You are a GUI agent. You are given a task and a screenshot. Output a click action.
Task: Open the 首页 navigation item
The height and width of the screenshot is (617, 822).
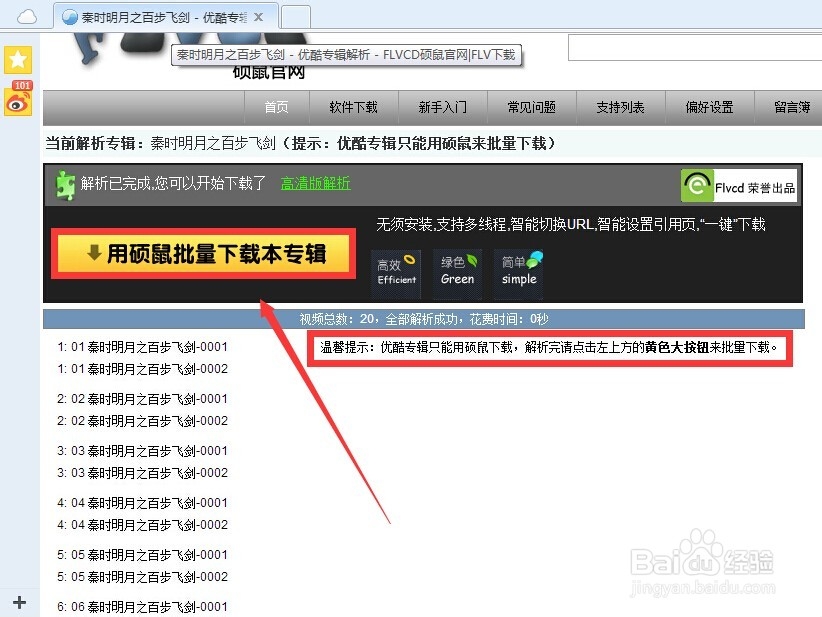[x=276, y=107]
